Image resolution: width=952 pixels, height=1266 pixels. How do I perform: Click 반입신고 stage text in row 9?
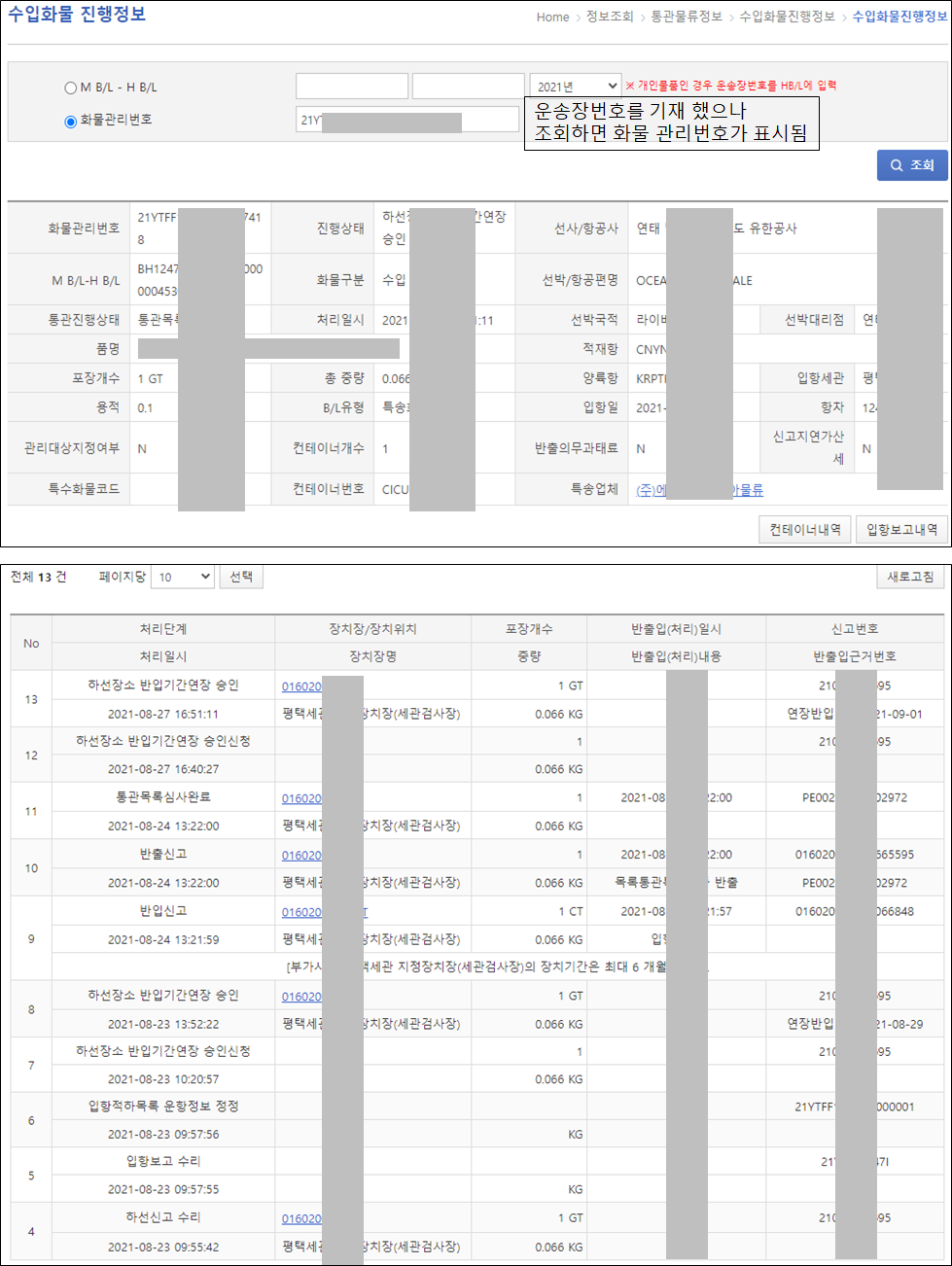click(x=163, y=911)
